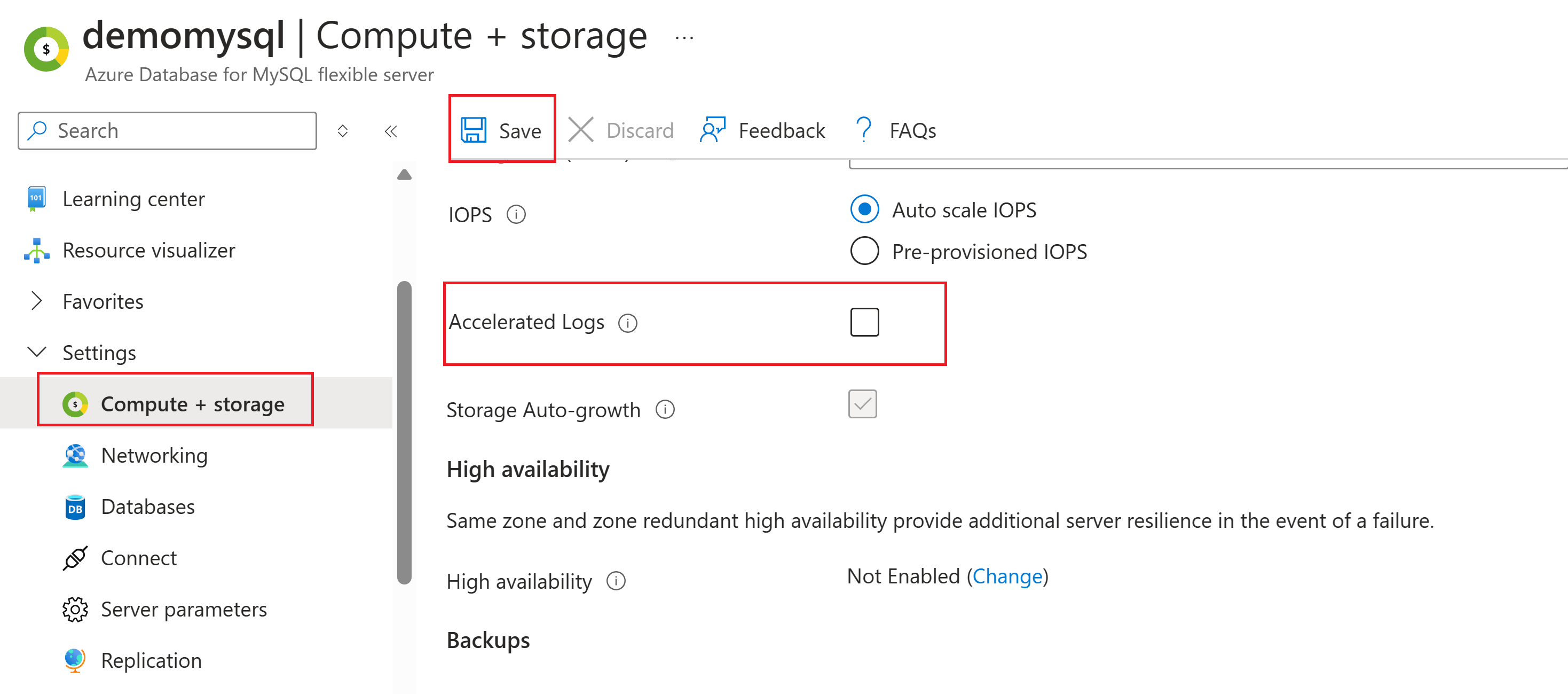Click the Learning center book icon

tap(36, 199)
